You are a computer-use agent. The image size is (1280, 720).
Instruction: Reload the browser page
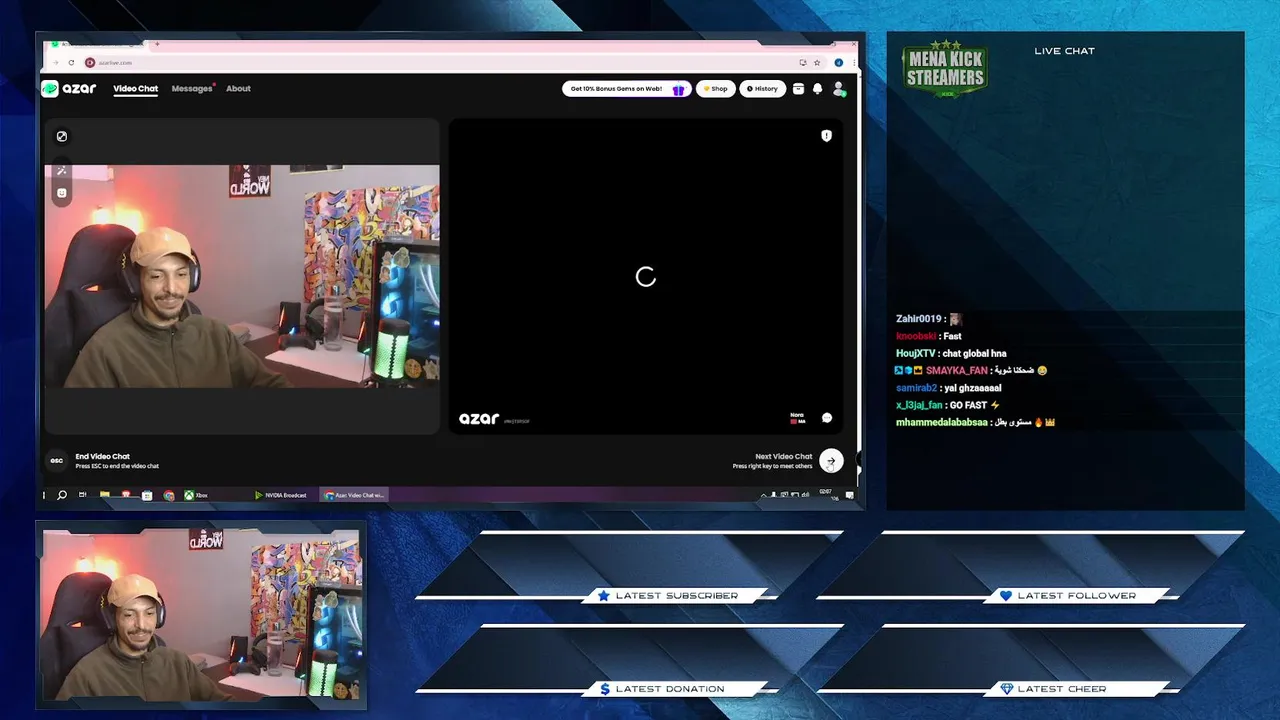(x=71, y=62)
